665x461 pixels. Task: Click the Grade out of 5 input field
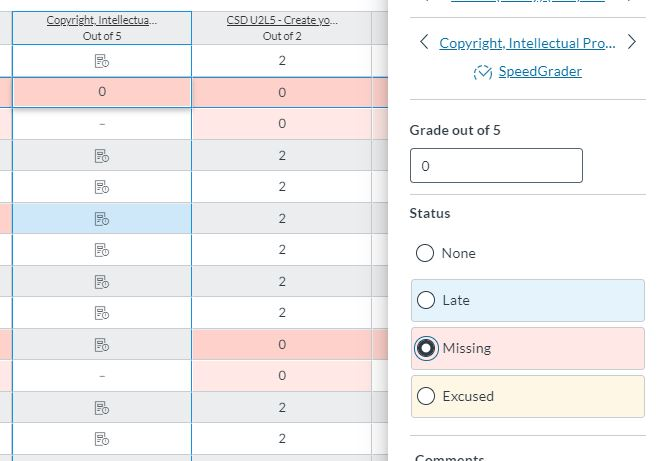point(496,166)
